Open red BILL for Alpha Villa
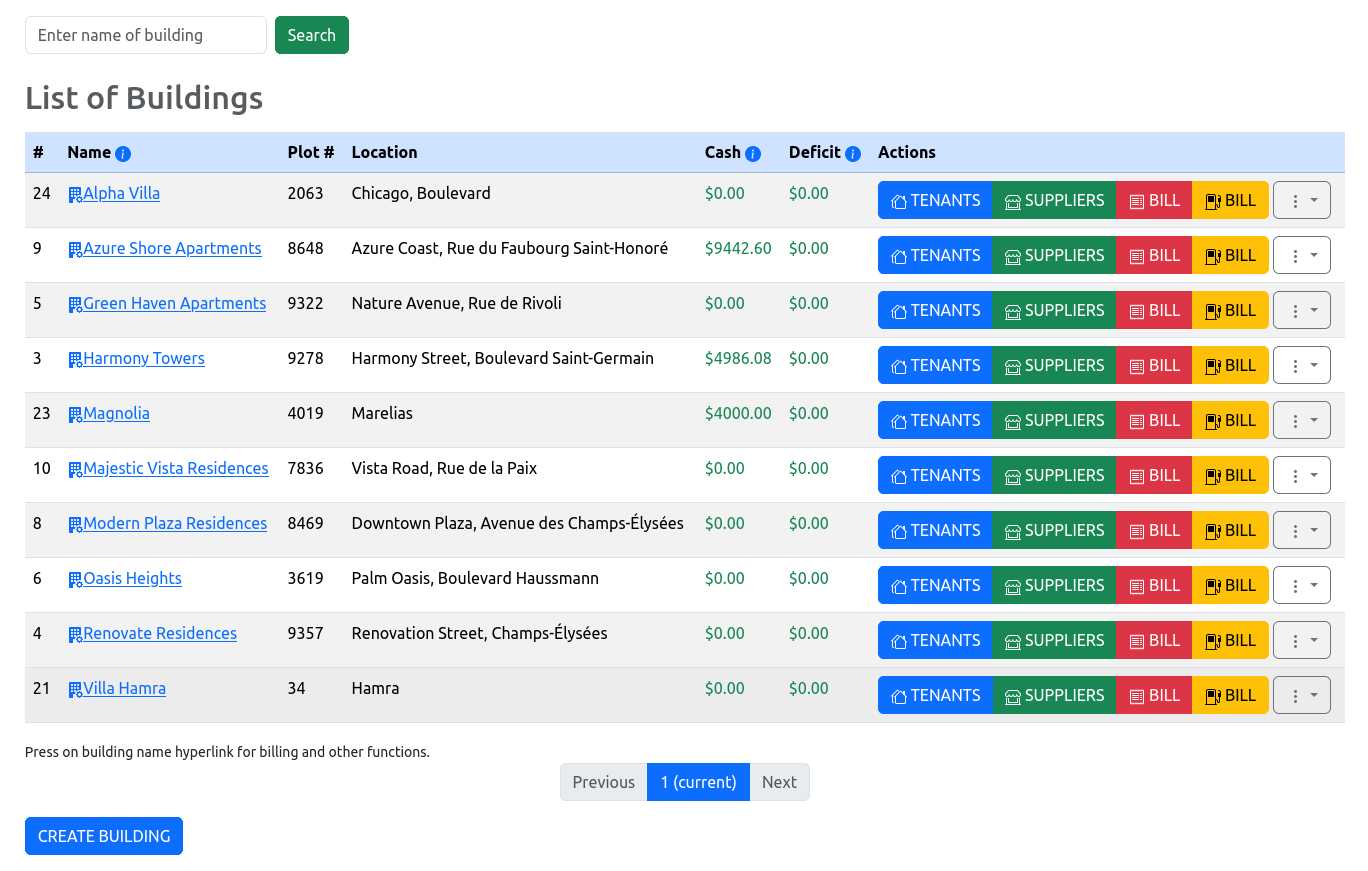This screenshot has width=1368, height=871. 1154,200
